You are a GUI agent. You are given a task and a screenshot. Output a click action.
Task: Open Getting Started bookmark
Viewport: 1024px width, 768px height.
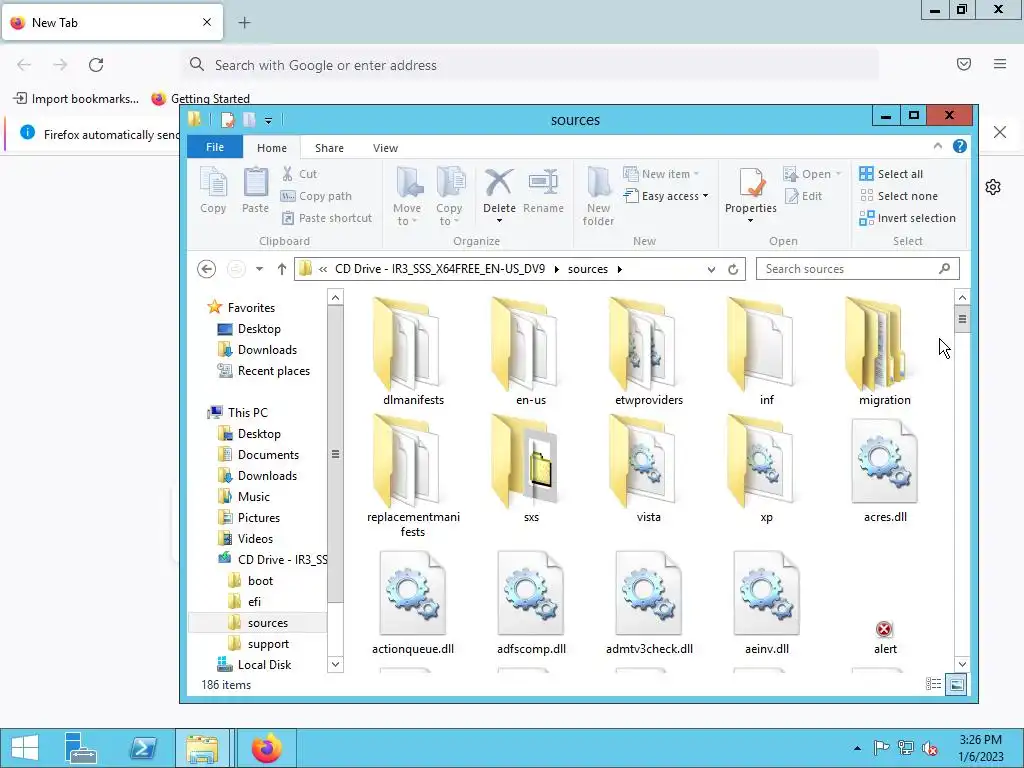point(200,99)
